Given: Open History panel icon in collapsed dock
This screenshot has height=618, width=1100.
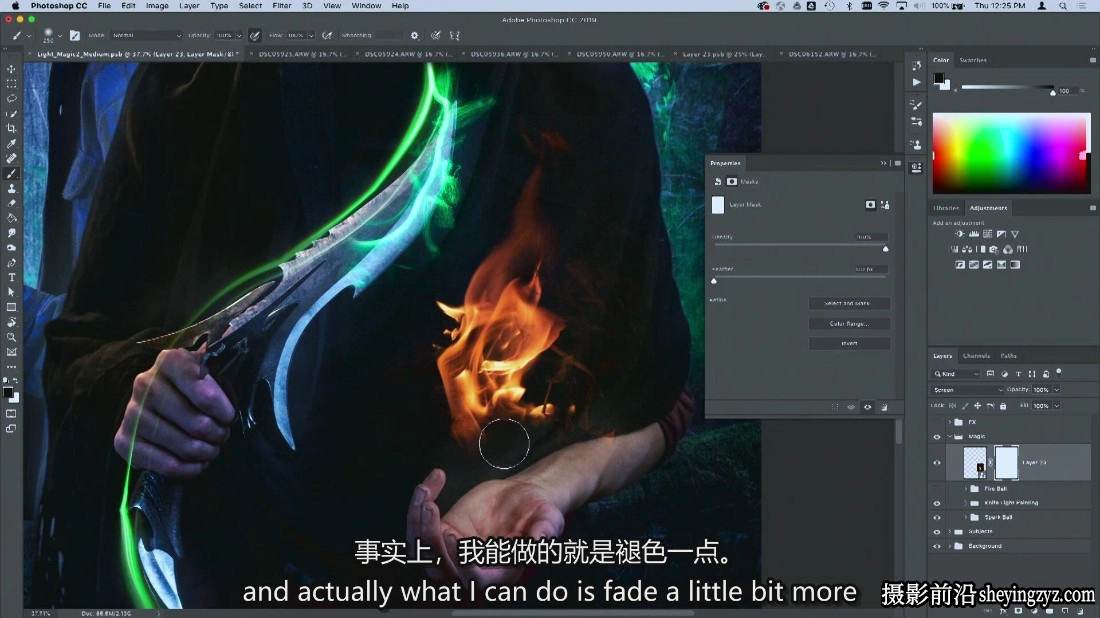Looking at the screenshot, I should click(x=916, y=65).
